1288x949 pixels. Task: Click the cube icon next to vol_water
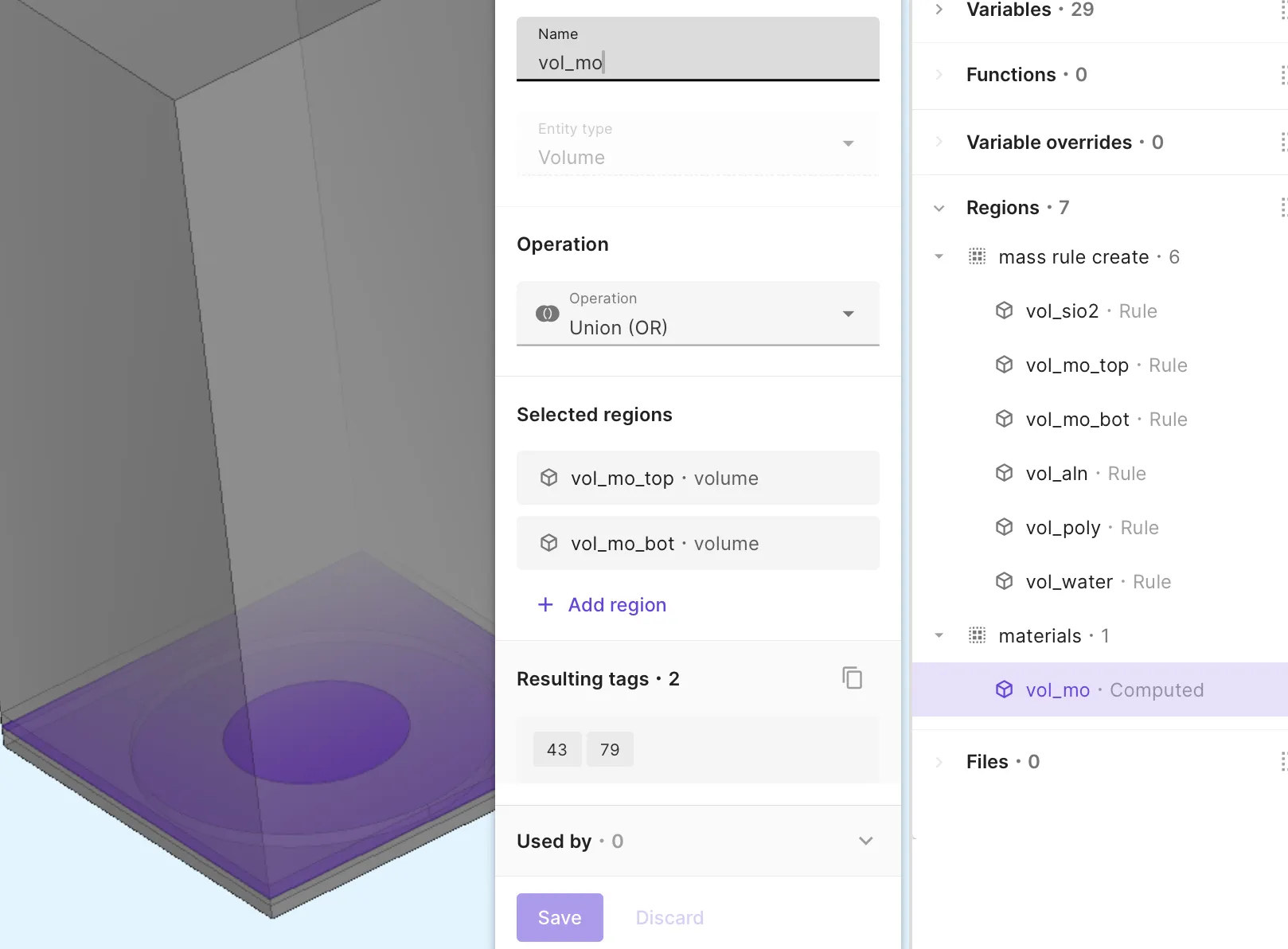(x=1005, y=581)
